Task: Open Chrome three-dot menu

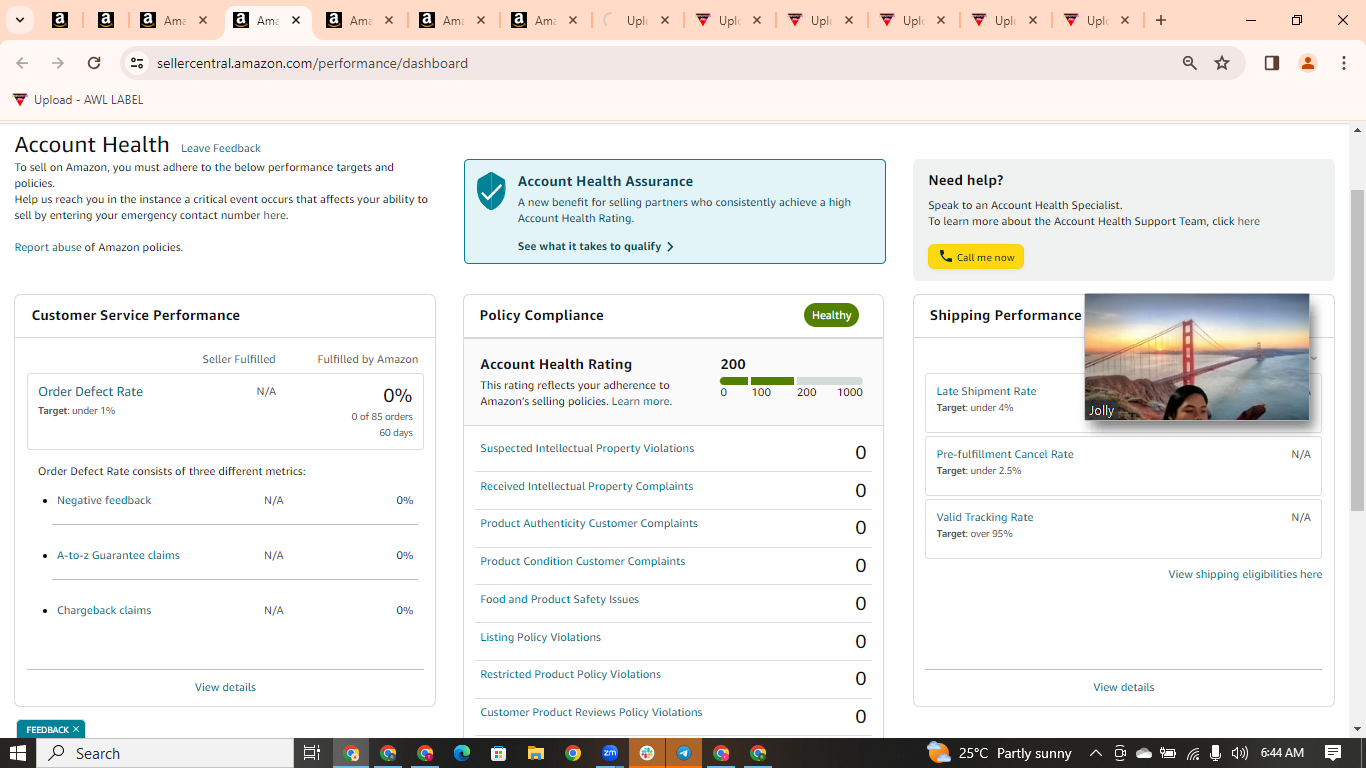Action: [x=1344, y=63]
